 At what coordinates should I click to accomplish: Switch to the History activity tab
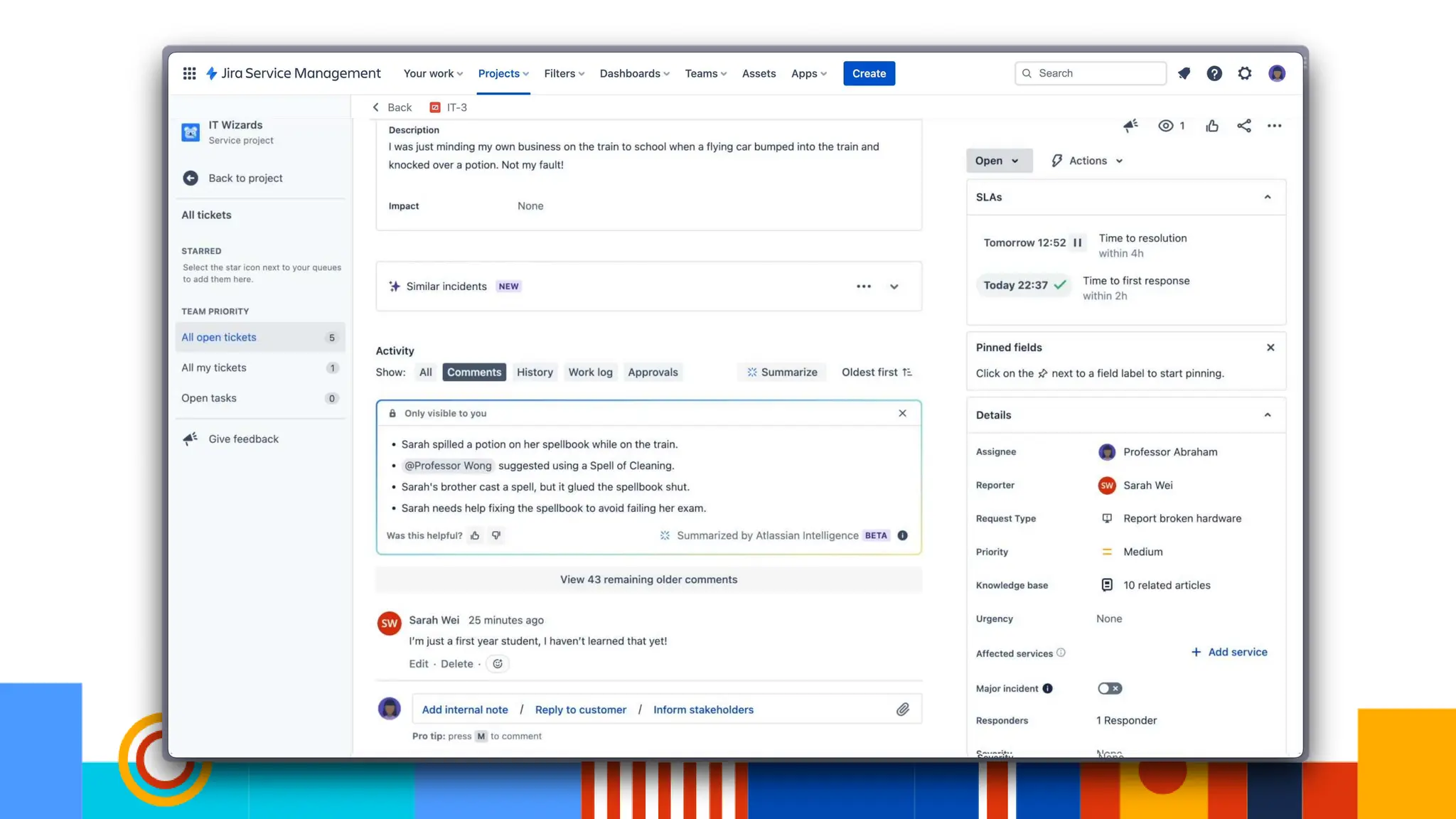pos(535,372)
